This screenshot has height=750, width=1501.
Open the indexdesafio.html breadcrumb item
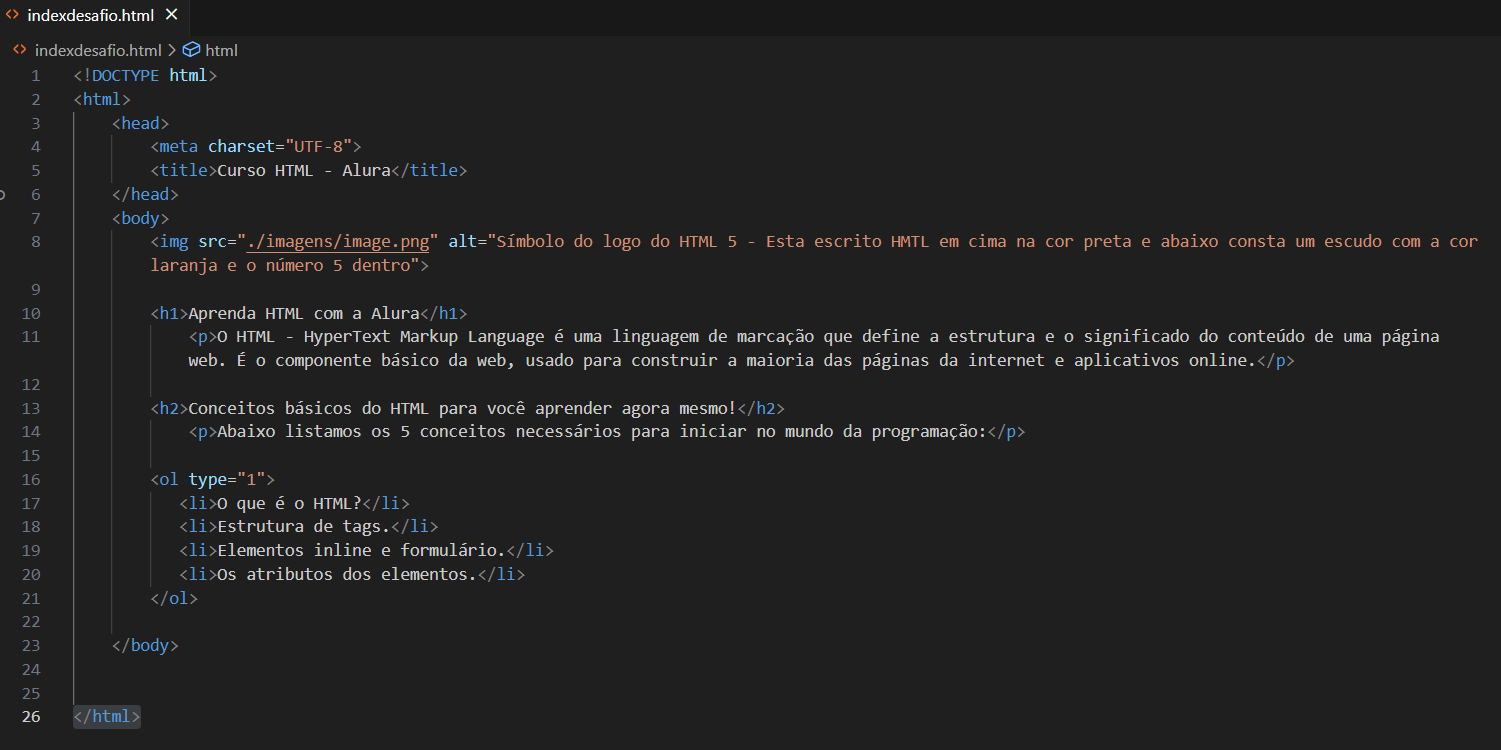[98, 50]
